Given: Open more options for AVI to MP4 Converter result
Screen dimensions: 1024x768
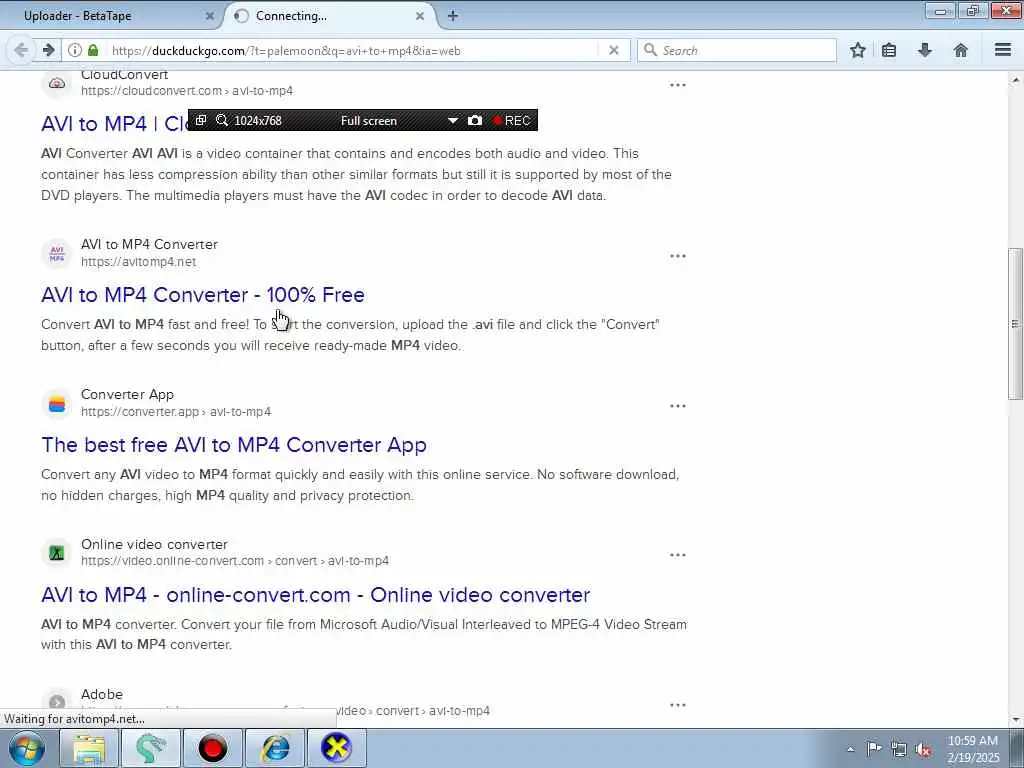Looking at the screenshot, I should tap(678, 256).
